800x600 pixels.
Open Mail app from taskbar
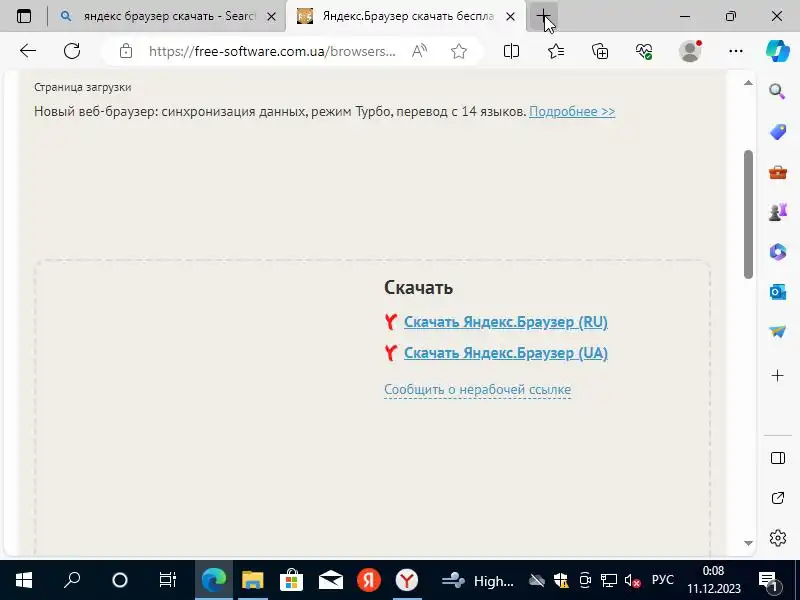[330, 580]
